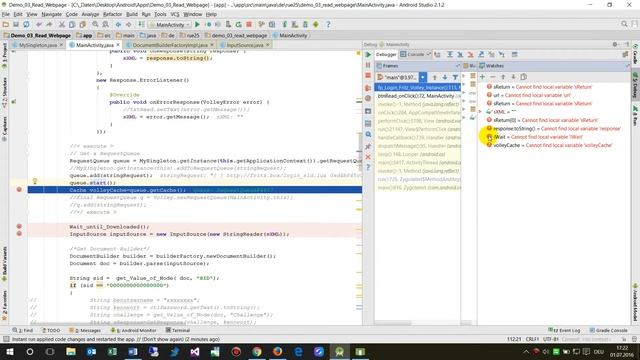Toggle the breakpoint on the Wait_until_Downloaded line
640x360 pixels.
(19, 226)
